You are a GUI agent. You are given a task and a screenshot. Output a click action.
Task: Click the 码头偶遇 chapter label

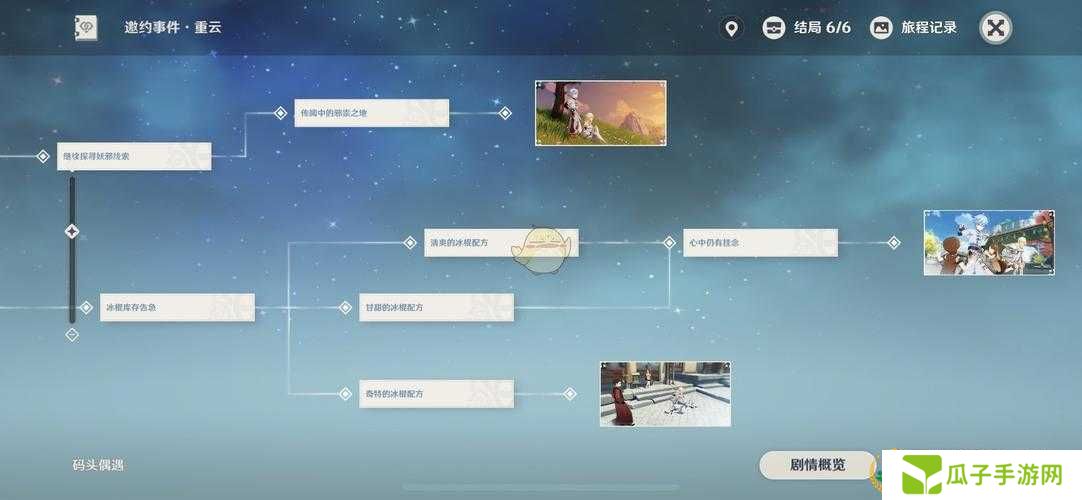pos(98,465)
